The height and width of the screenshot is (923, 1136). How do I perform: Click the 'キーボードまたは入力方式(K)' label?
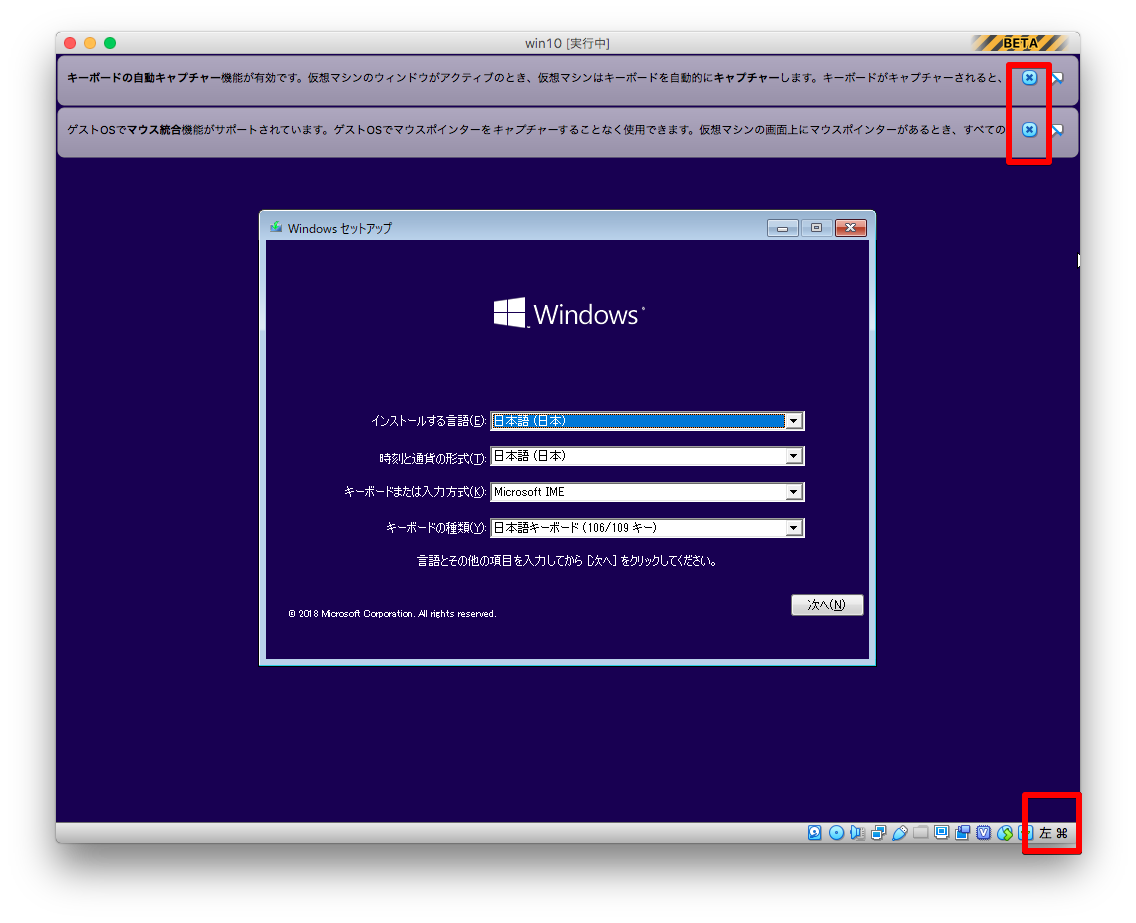point(415,492)
